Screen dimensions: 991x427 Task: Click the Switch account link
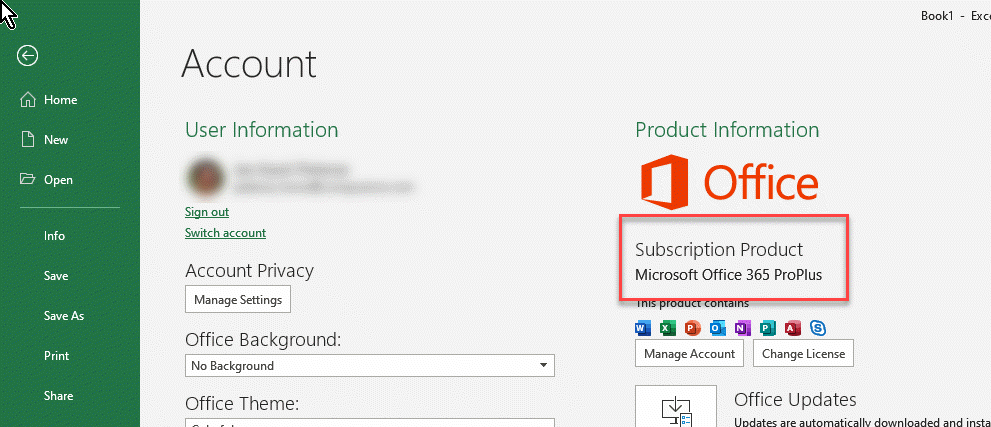pos(225,233)
